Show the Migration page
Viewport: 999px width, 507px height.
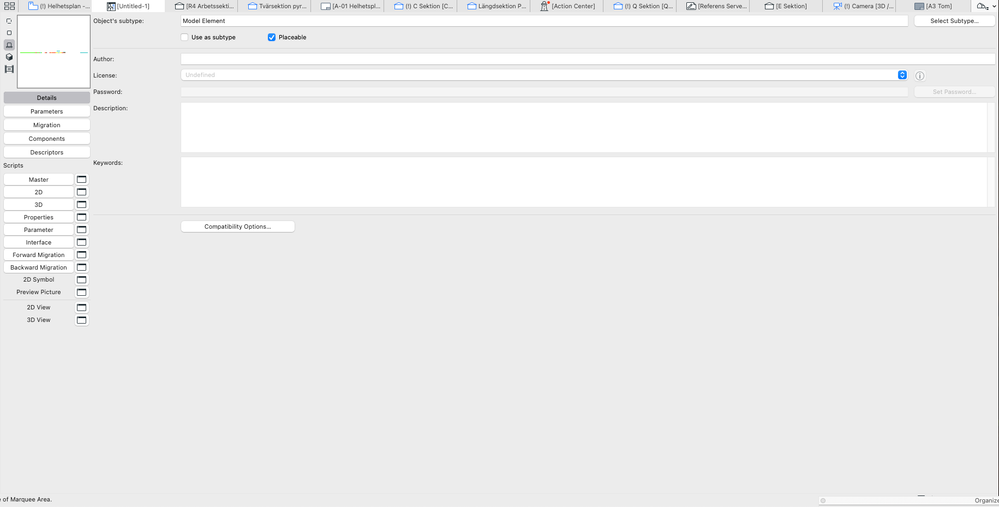(x=47, y=125)
